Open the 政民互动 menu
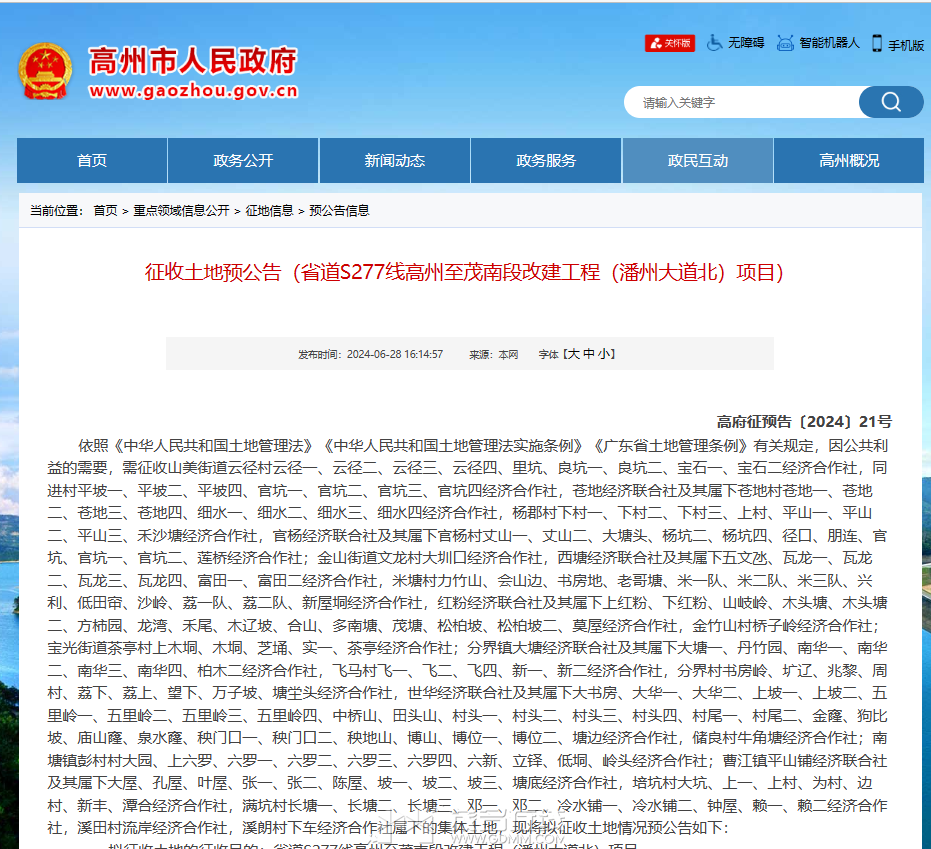Screen dimensions: 931x849 (x=698, y=160)
